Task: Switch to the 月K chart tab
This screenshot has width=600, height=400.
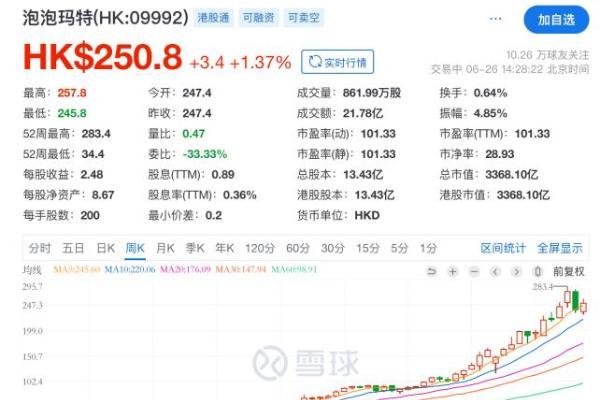Action: tap(165, 248)
